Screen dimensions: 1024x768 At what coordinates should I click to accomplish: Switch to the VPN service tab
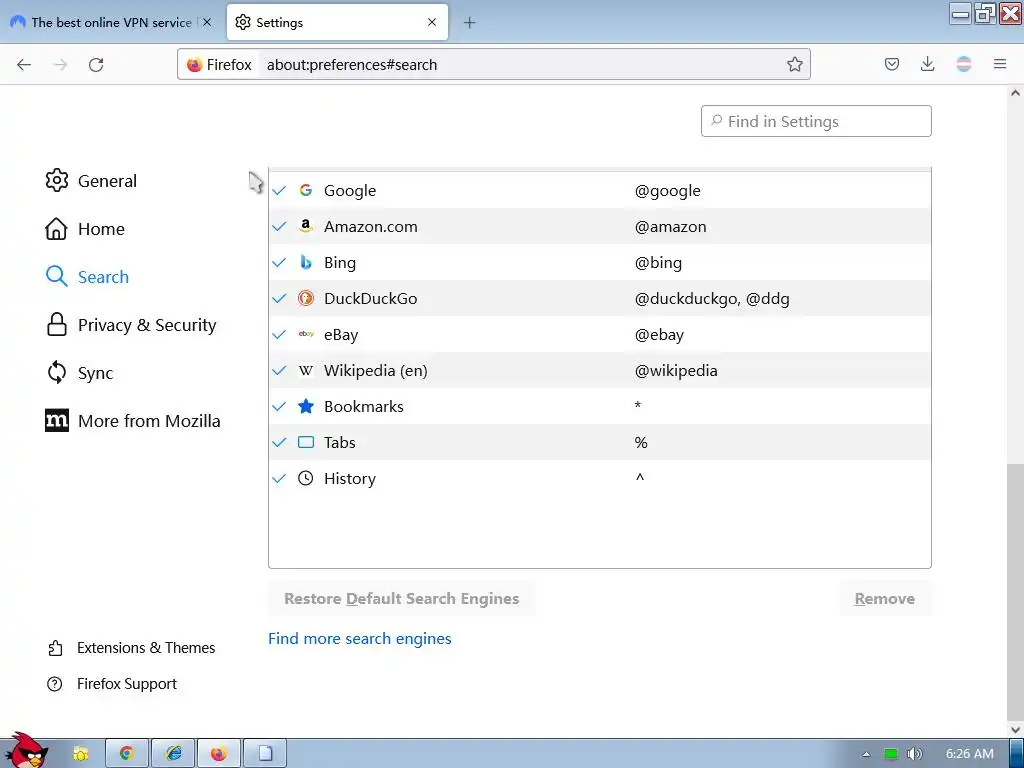tap(111, 22)
